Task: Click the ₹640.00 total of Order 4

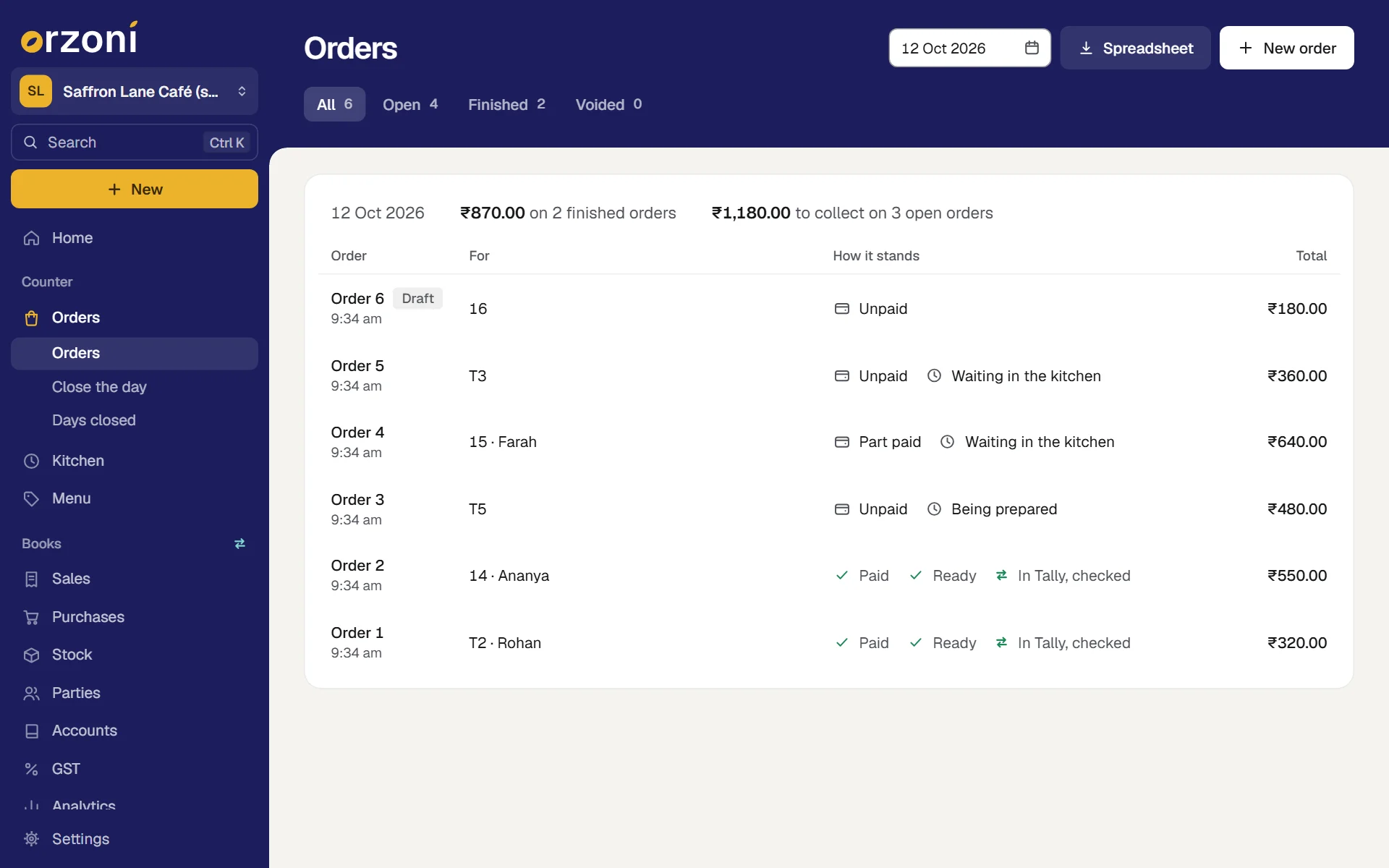Action: click(1296, 442)
